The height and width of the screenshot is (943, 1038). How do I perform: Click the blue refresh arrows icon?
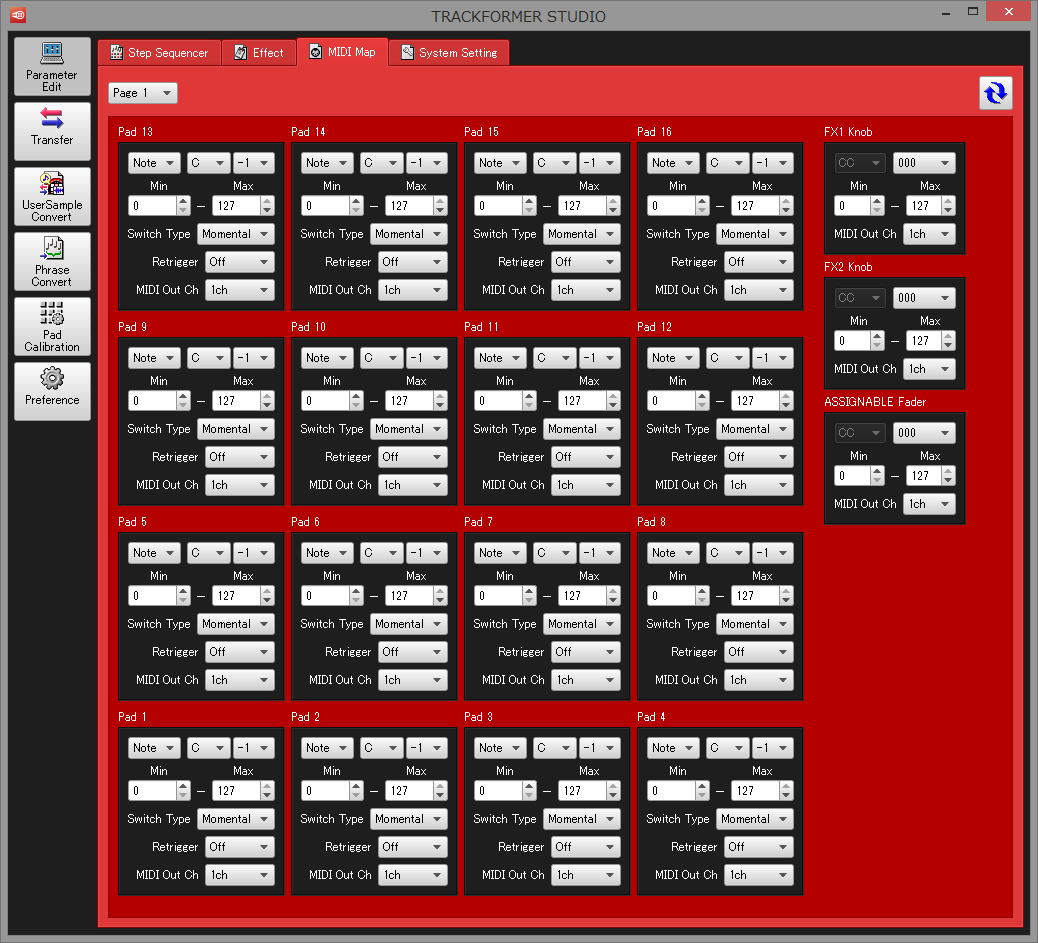tap(996, 93)
